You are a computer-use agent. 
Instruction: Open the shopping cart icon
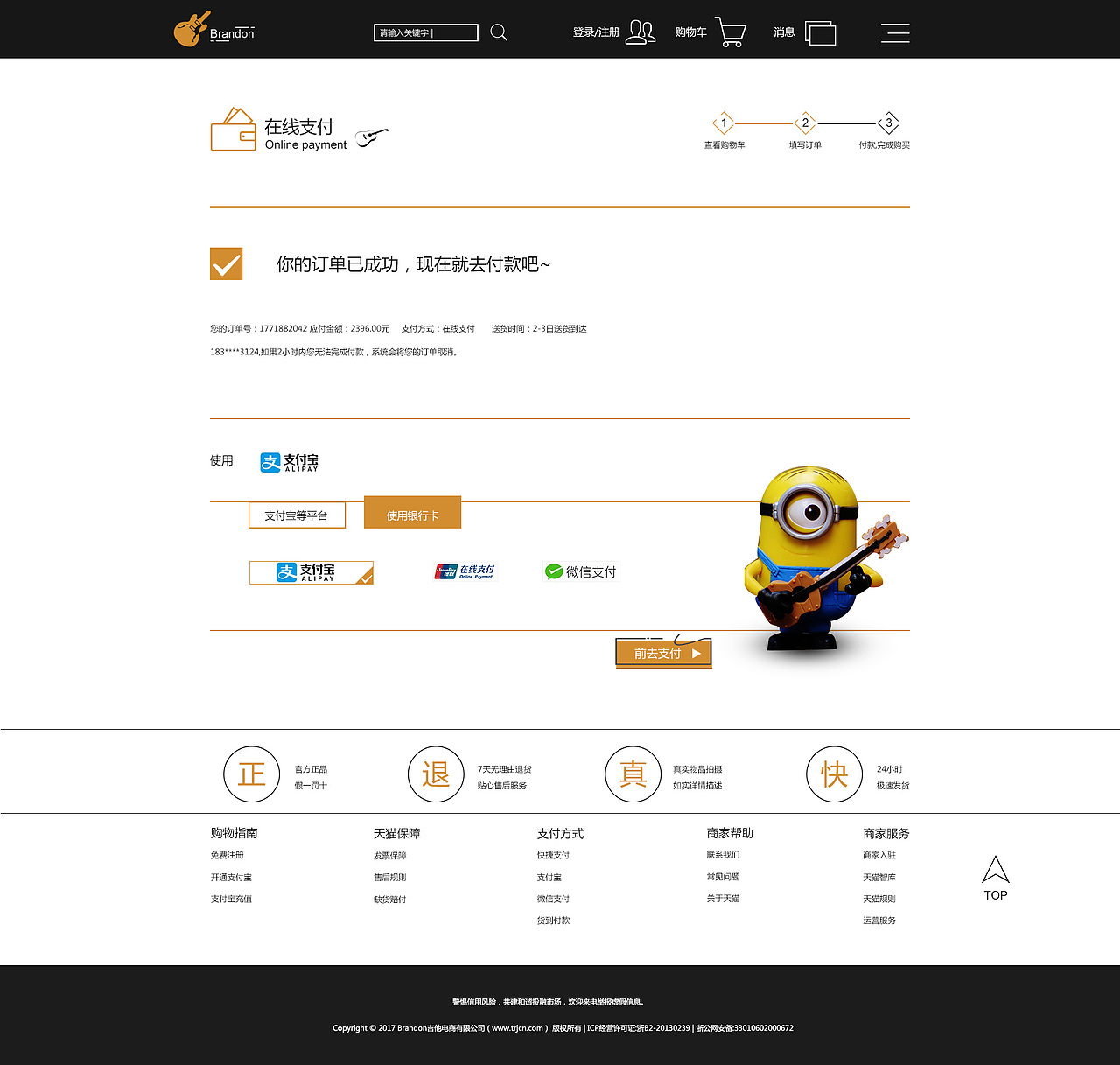coord(731,32)
